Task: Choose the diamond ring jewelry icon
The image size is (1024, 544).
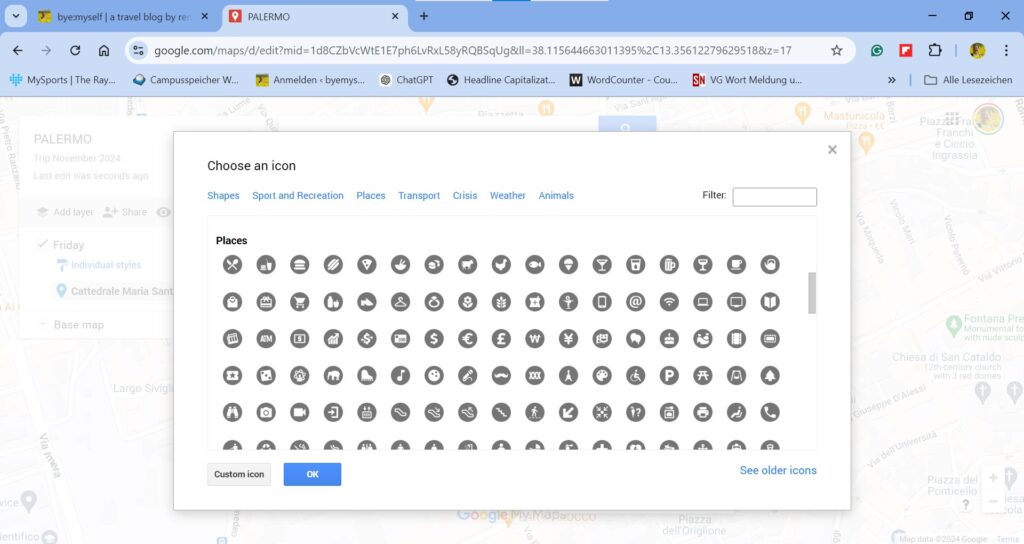Action: click(x=434, y=302)
